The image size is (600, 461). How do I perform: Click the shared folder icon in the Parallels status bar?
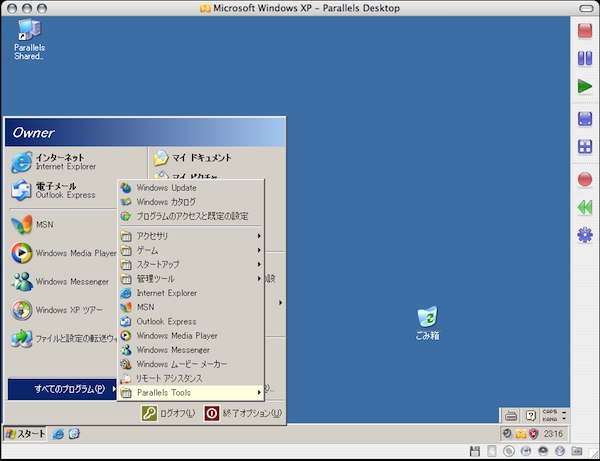(577, 451)
